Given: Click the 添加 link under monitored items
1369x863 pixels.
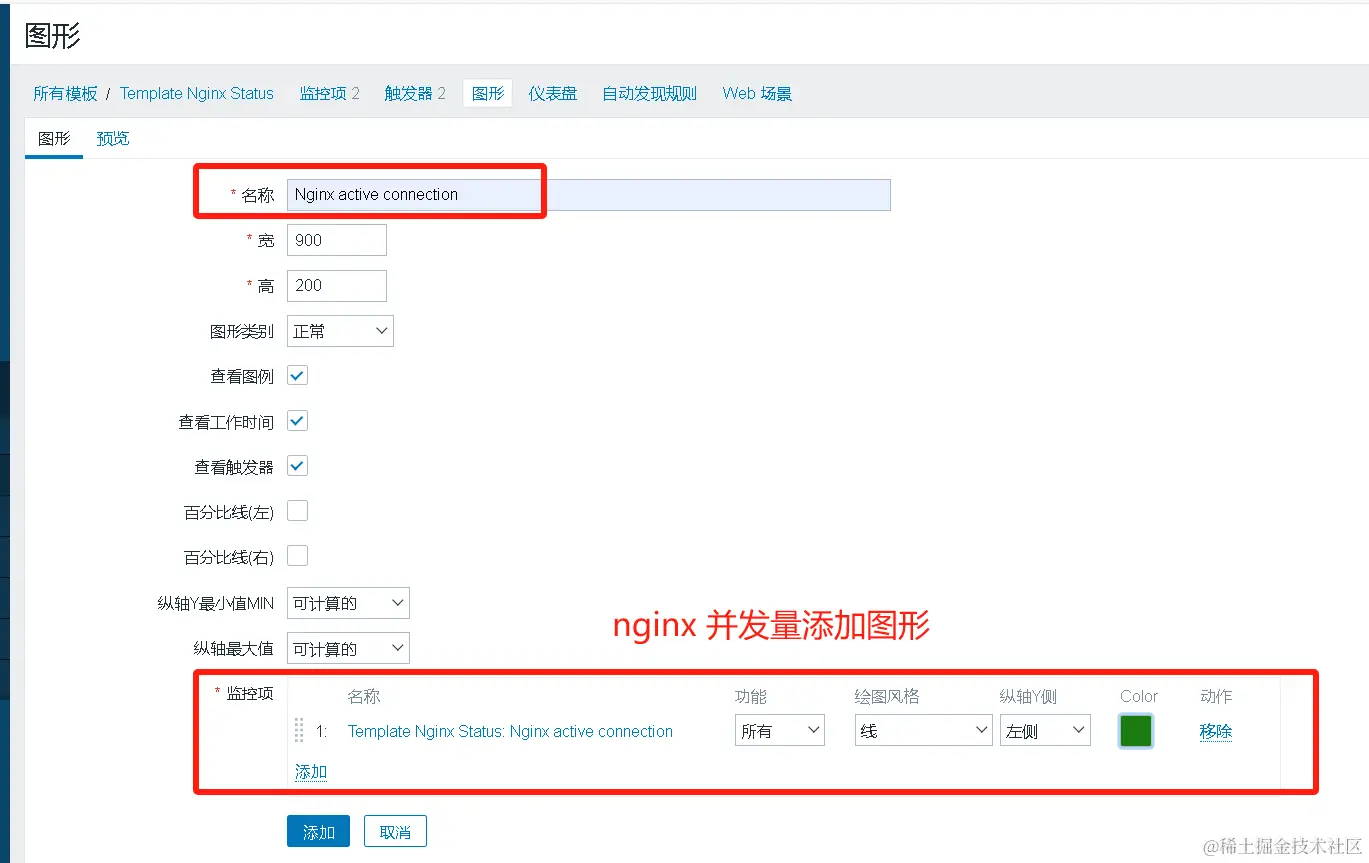Looking at the screenshot, I should coord(311,771).
